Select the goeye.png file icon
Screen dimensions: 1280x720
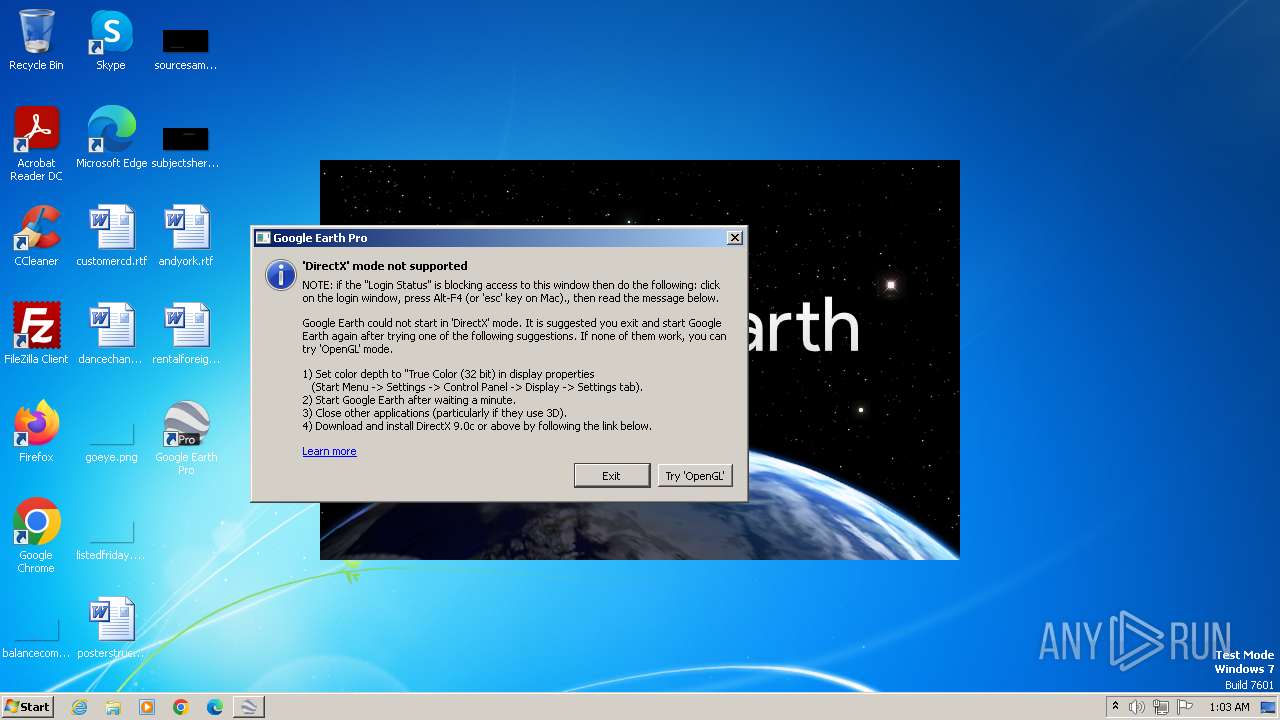(111, 440)
